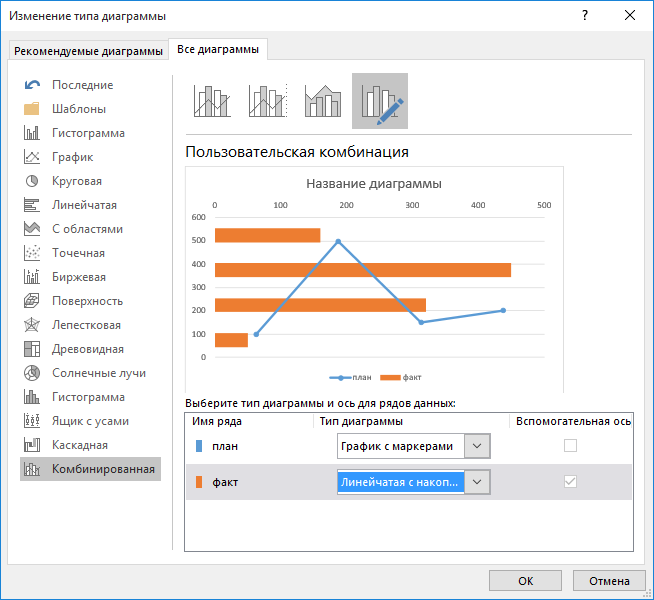Click the help question mark icon
The height and width of the screenshot is (600, 654).
pos(585,15)
